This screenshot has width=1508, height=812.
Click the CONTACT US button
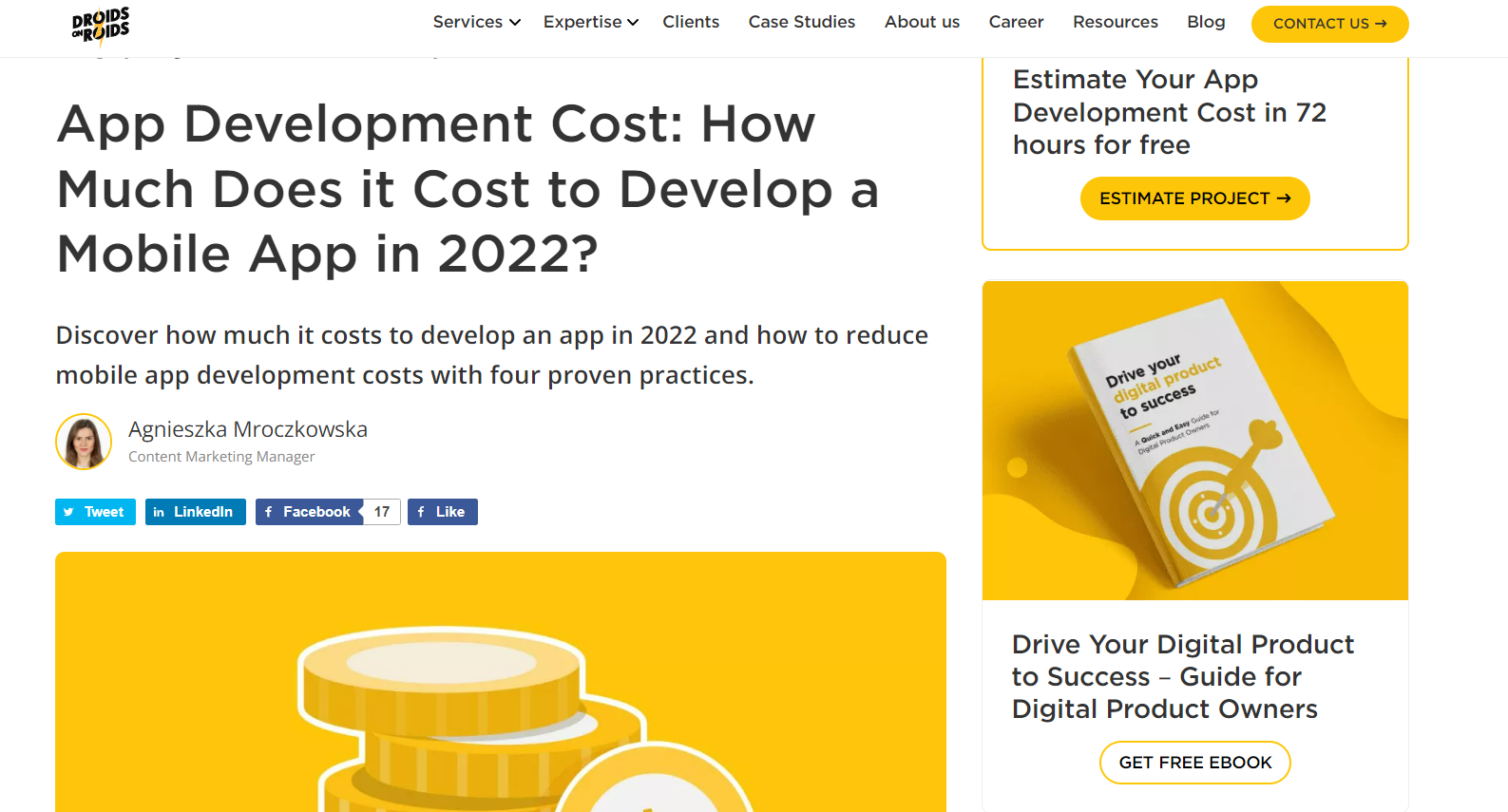point(1329,24)
